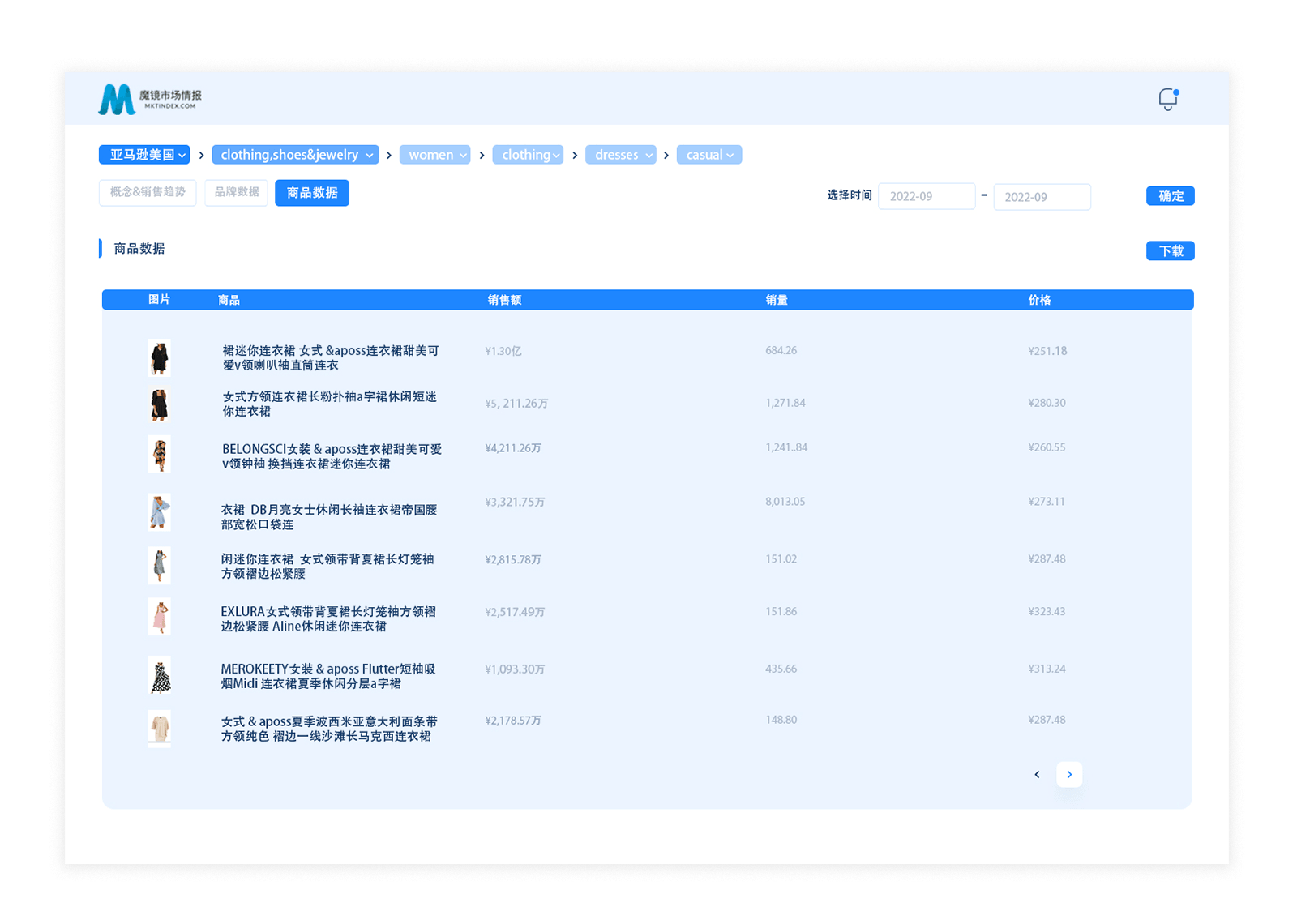Sort by the 销售额 column header

click(504, 300)
